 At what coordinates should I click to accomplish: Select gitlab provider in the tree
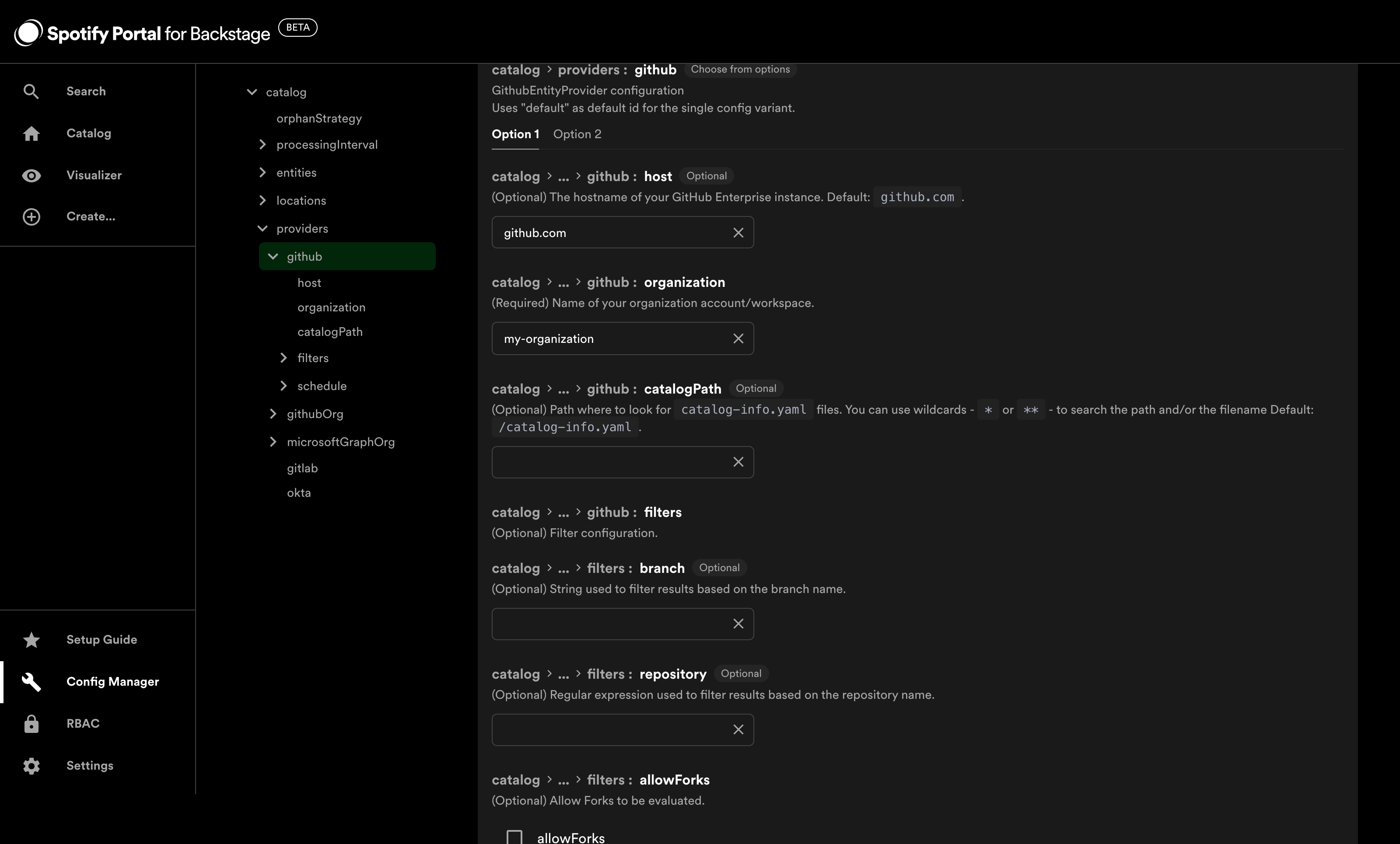point(302,468)
